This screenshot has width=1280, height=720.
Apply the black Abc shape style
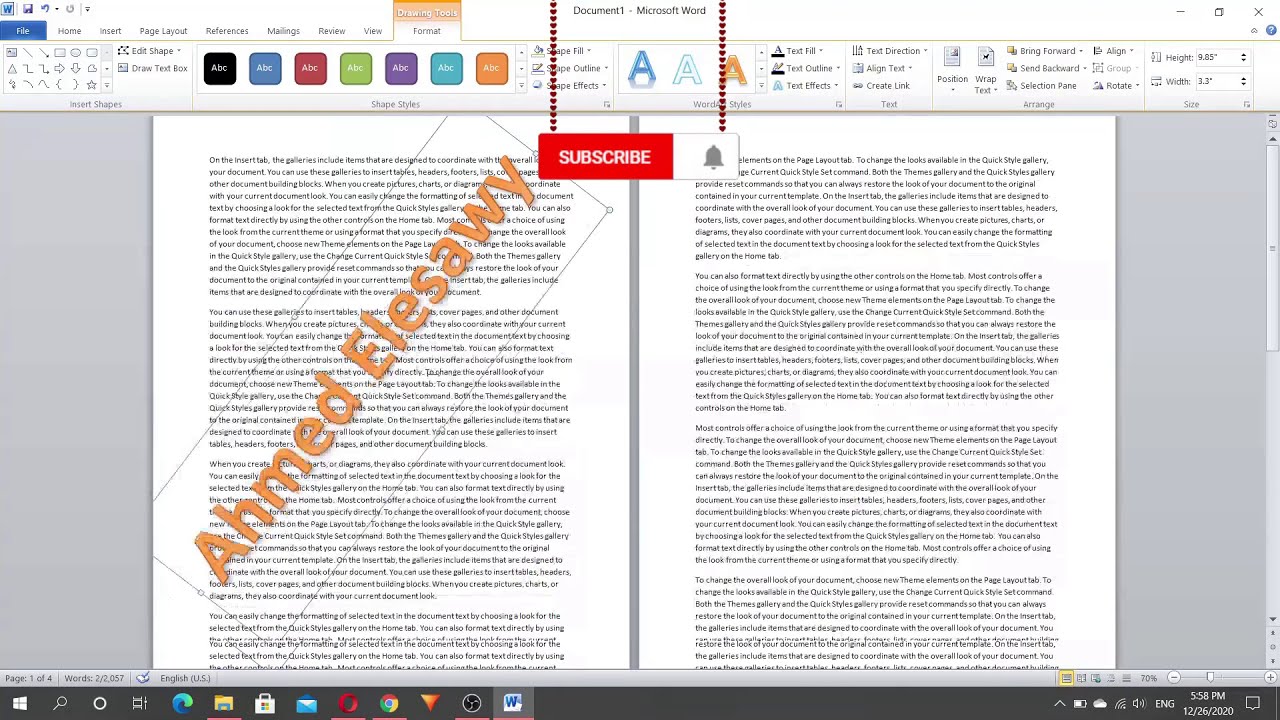point(219,68)
